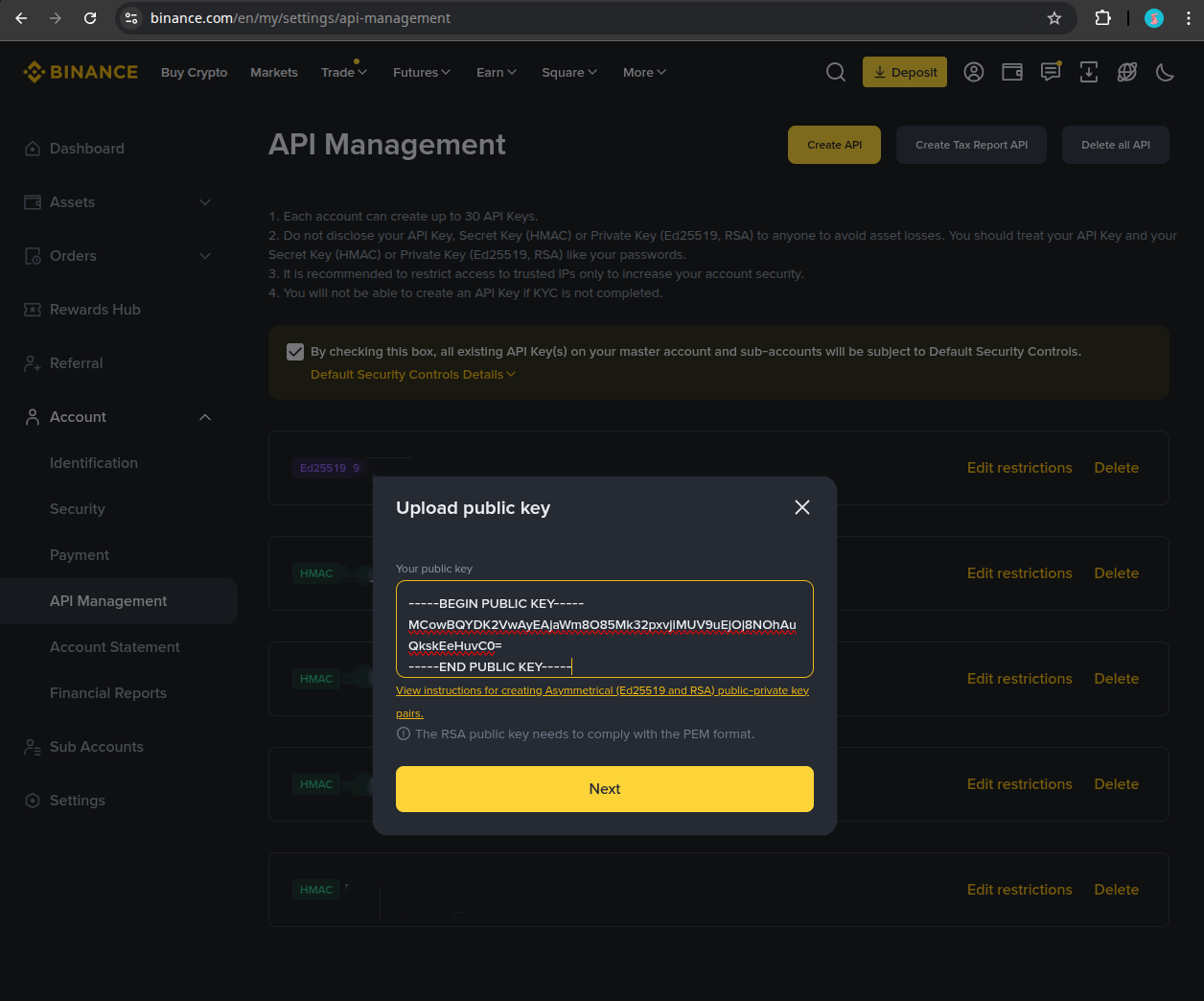
Task: Open the More dropdown menu
Action: coord(644,72)
